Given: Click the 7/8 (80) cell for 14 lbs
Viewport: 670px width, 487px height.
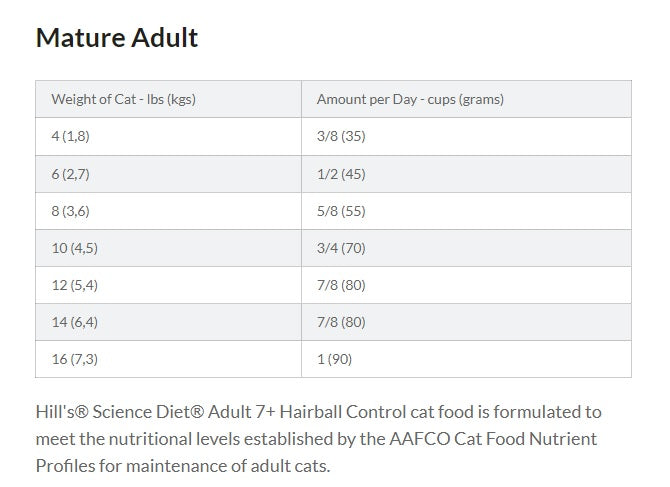Looking at the screenshot, I should click(466, 322).
